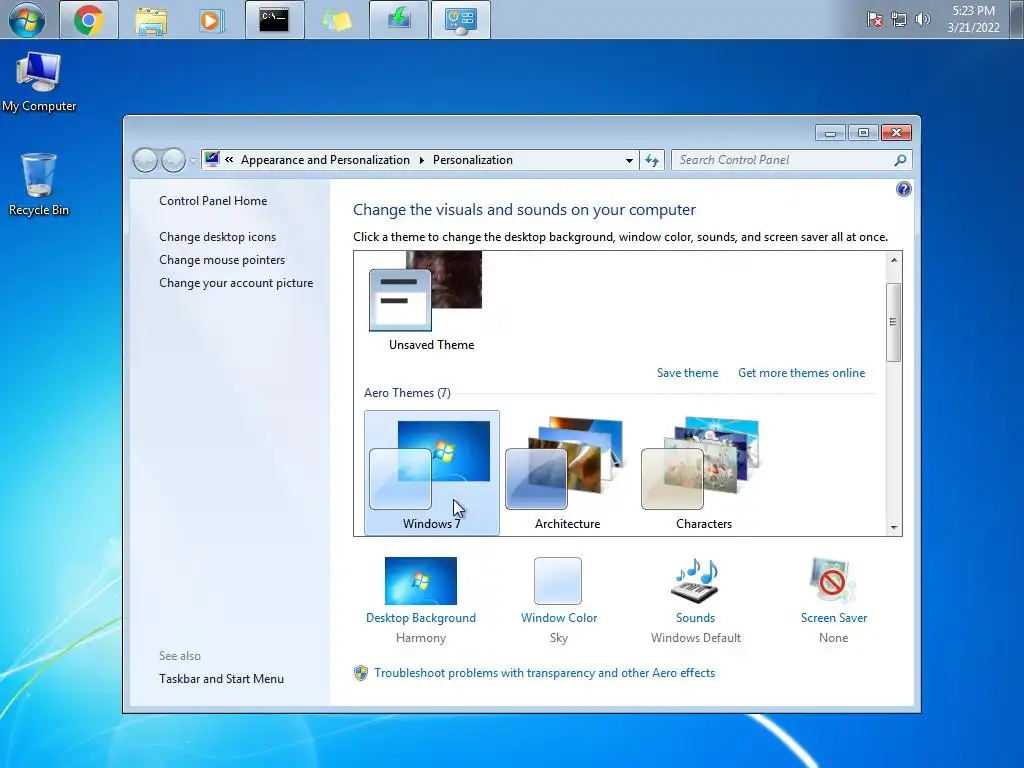Open Sticky Notes from the taskbar
Viewport: 1024px width, 768px height.
click(x=336, y=20)
